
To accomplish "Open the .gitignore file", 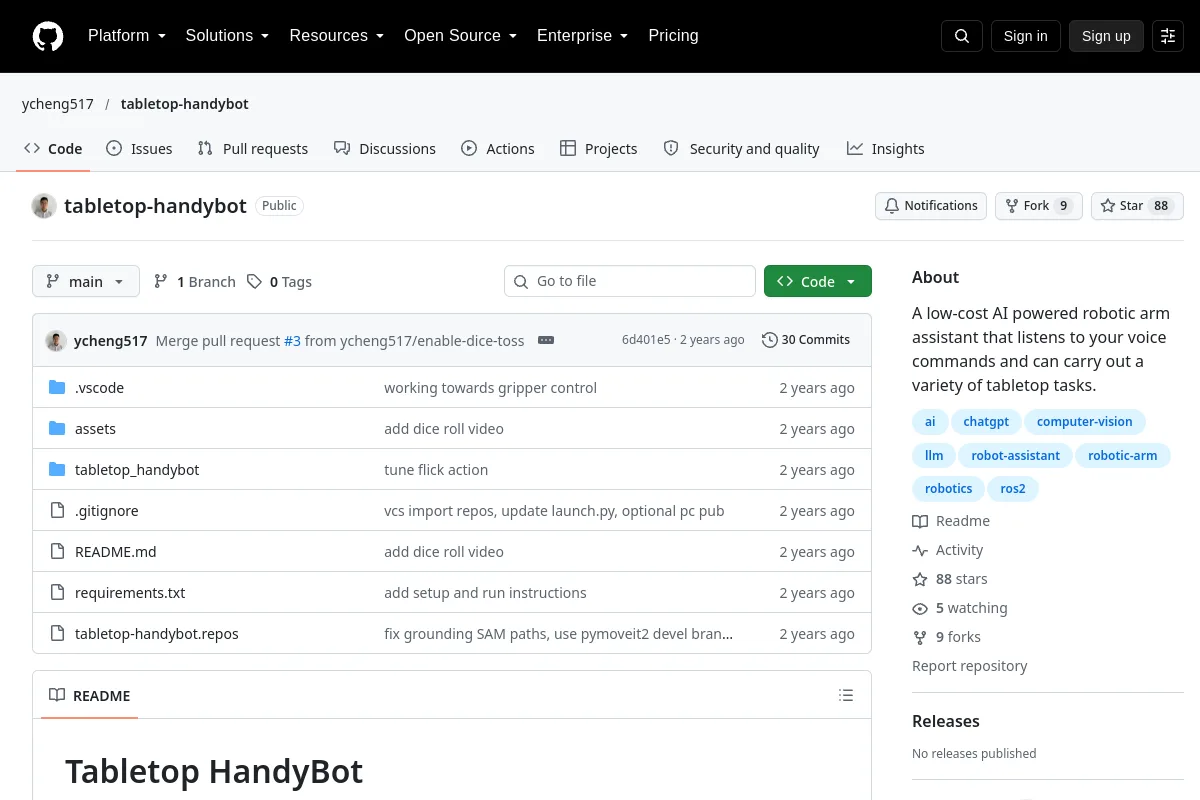I will click(x=107, y=511).
